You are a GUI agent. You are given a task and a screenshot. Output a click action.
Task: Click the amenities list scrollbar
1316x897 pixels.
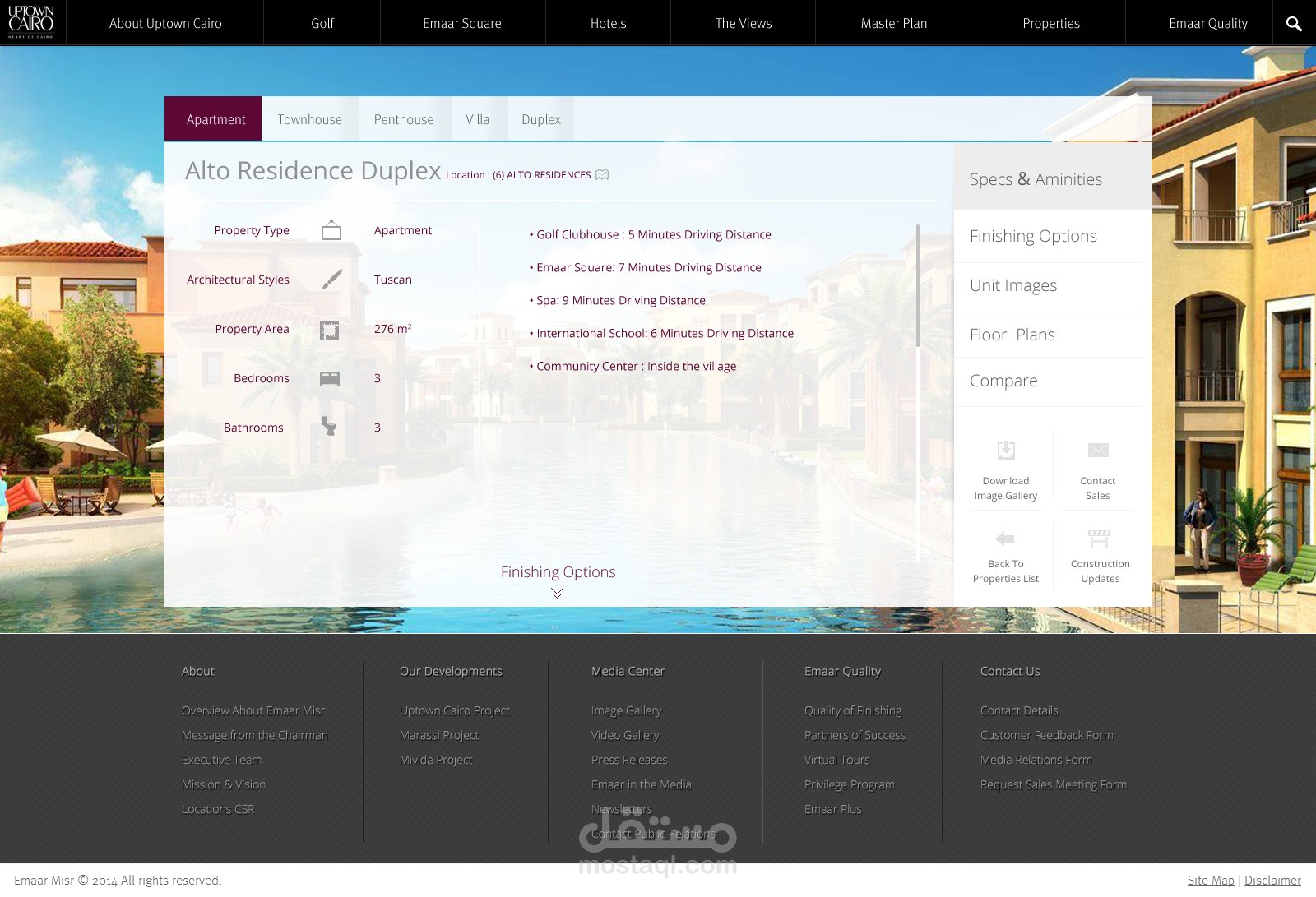(918, 286)
